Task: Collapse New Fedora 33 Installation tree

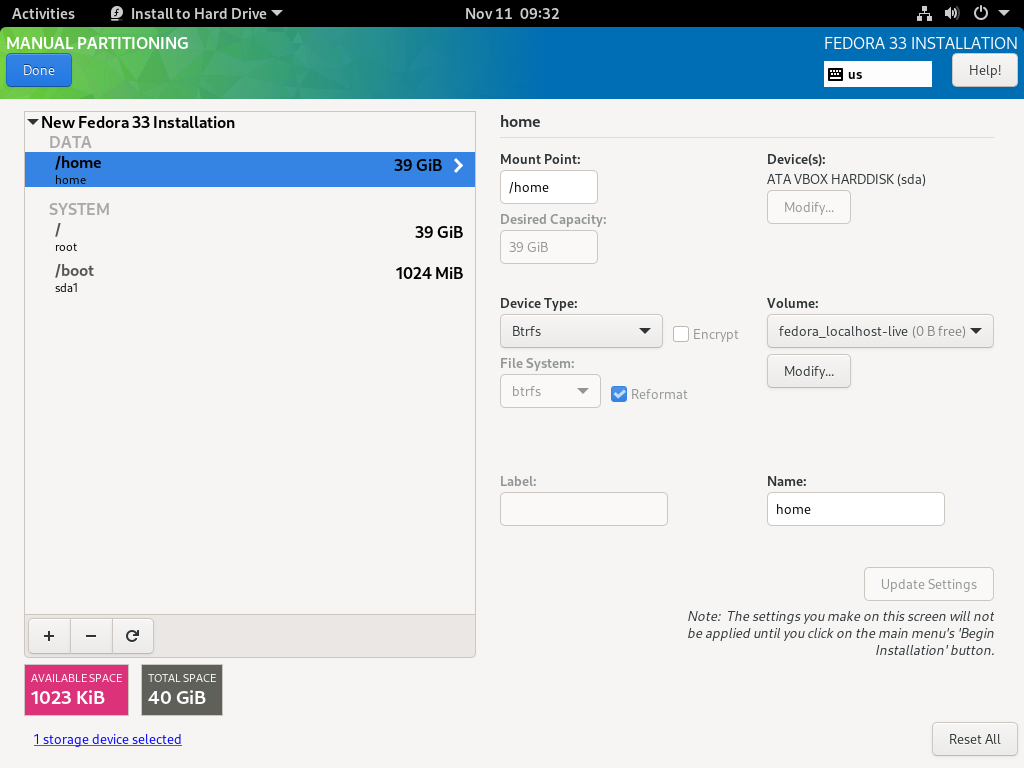Action: pyautogui.click(x=33, y=122)
